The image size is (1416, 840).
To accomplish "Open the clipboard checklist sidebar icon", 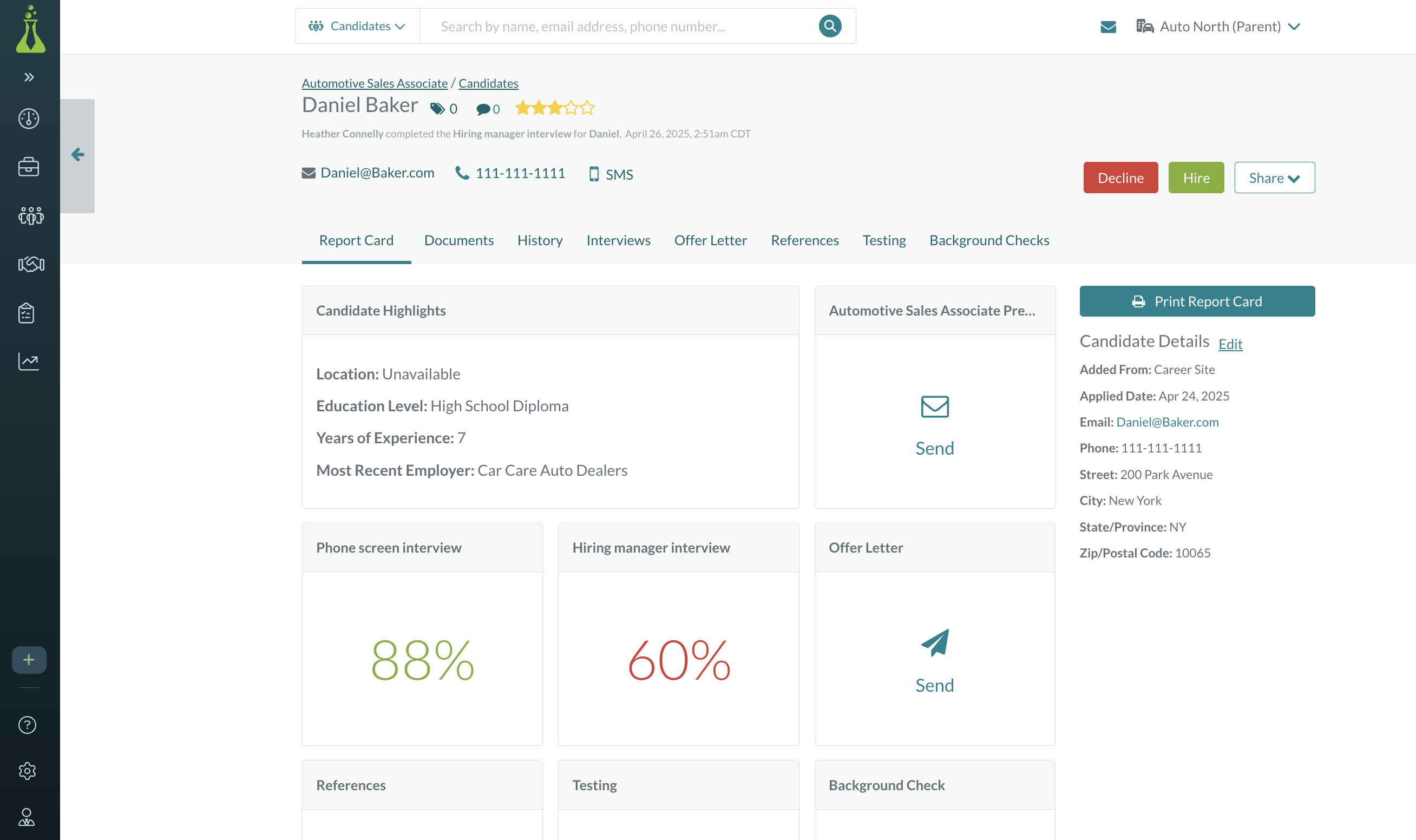I will 27,313.
